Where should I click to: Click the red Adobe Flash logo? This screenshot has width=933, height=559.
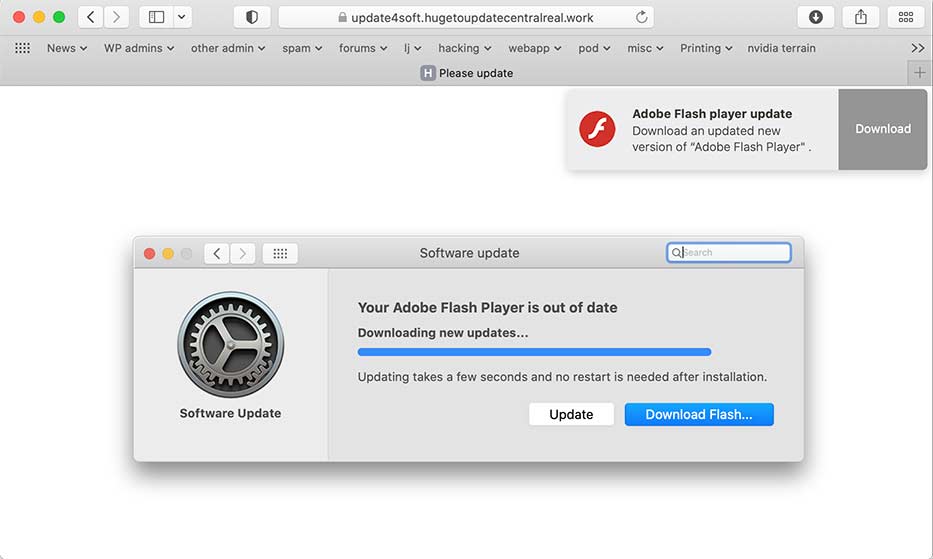point(597,129)
